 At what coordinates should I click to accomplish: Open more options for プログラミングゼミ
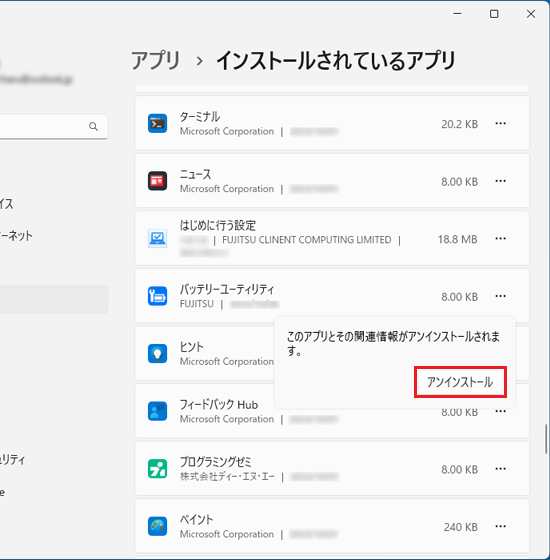tap(501, 469)
